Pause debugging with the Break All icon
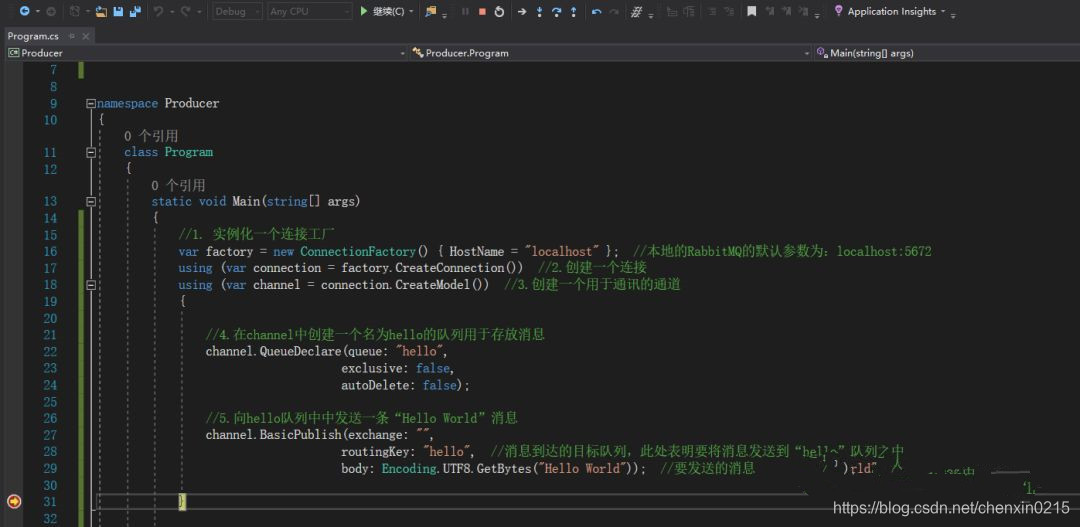The width and height of the screenshot is (1080, 527). click(x=465, y=11)
